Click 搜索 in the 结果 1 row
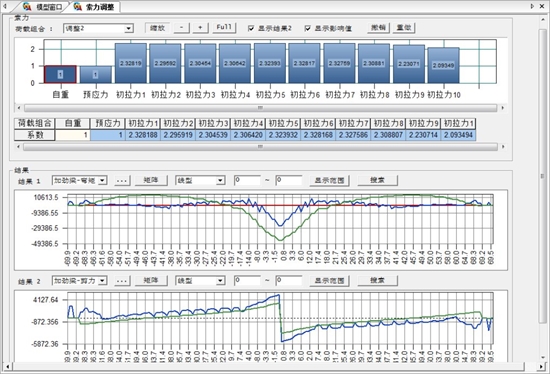550x374 pixels. pos(377,180)
